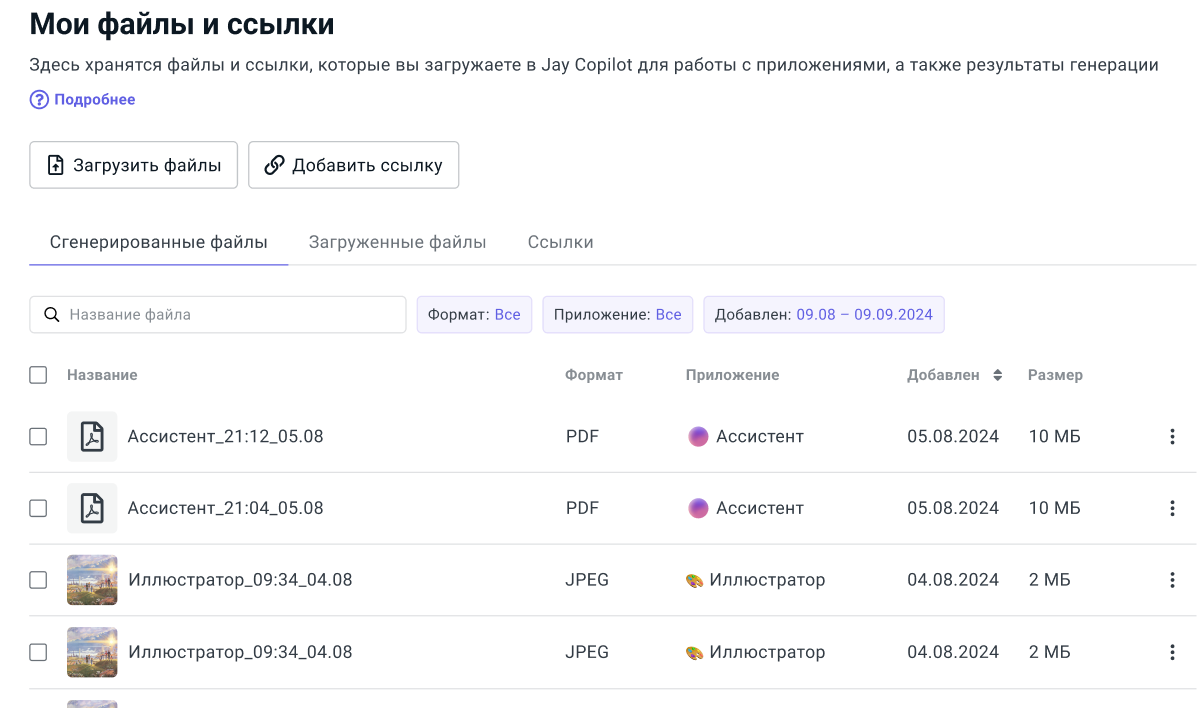Click the Добавить ссылку button
Screen dimensions: 1204x708
353,166
